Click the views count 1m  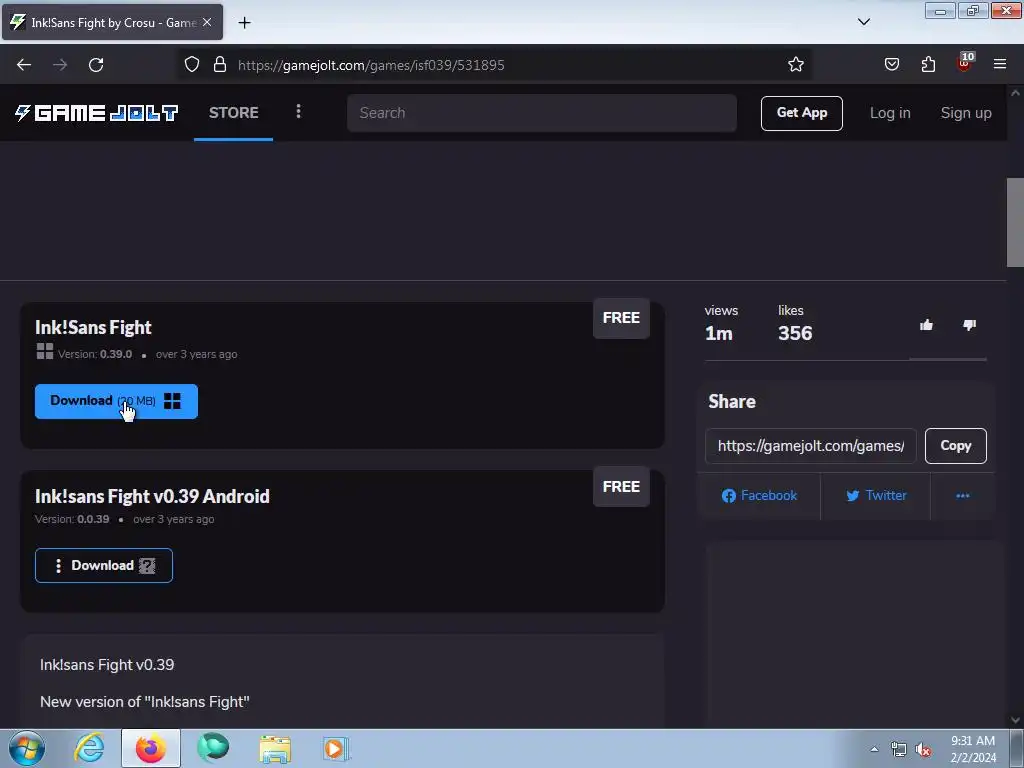tap(718, 333)
